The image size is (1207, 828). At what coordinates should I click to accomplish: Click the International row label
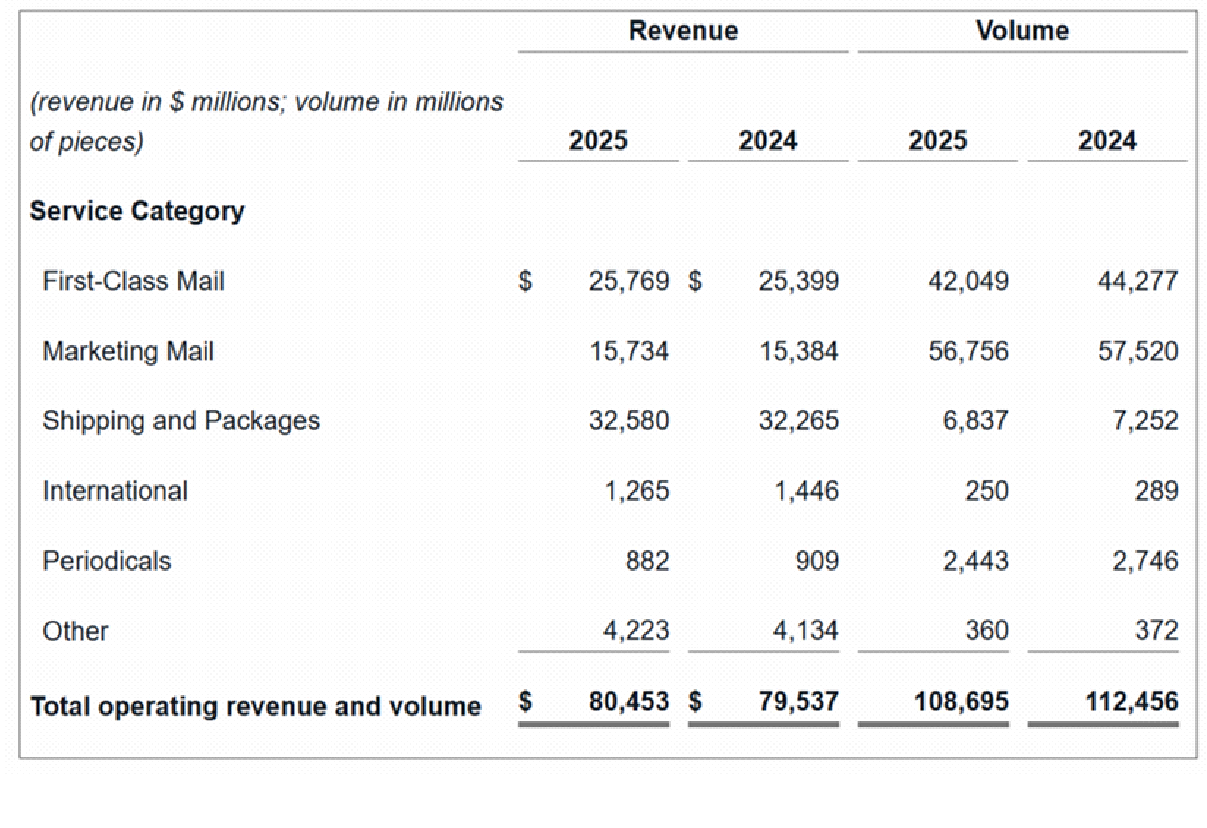(116, 491)
